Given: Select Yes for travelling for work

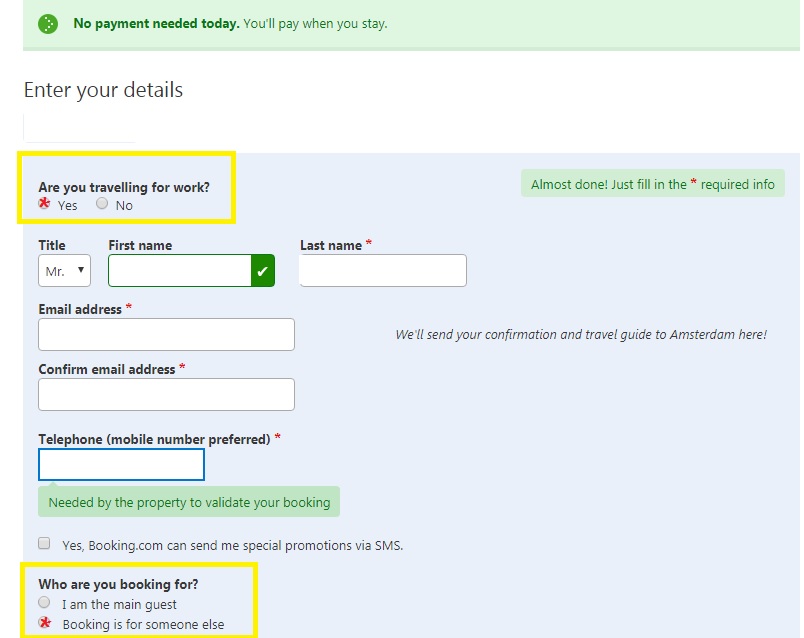Looking at the screenshot, I should (x=45, y=204).
